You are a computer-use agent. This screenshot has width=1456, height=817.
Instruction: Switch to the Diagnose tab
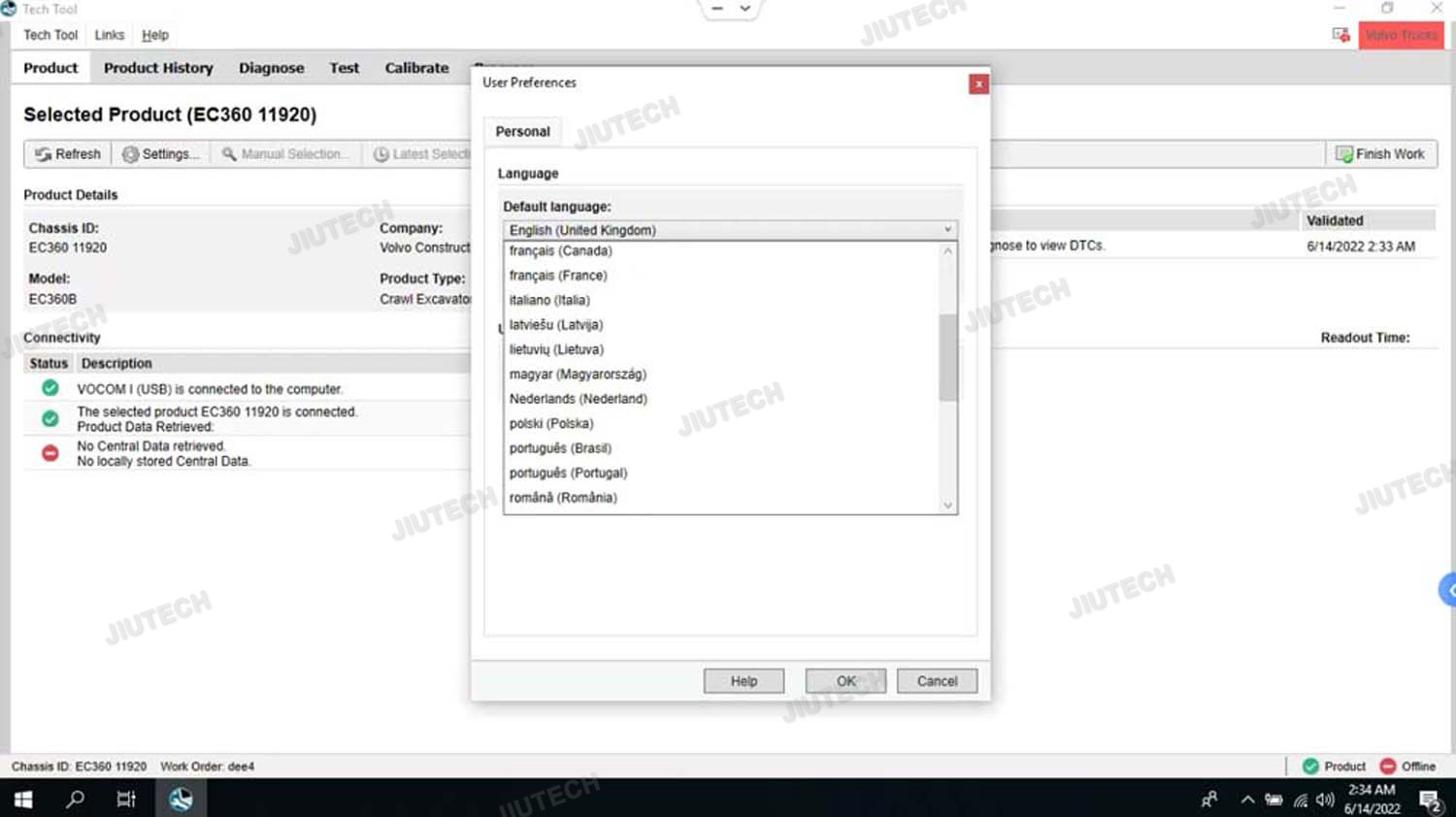coord(271,68)
